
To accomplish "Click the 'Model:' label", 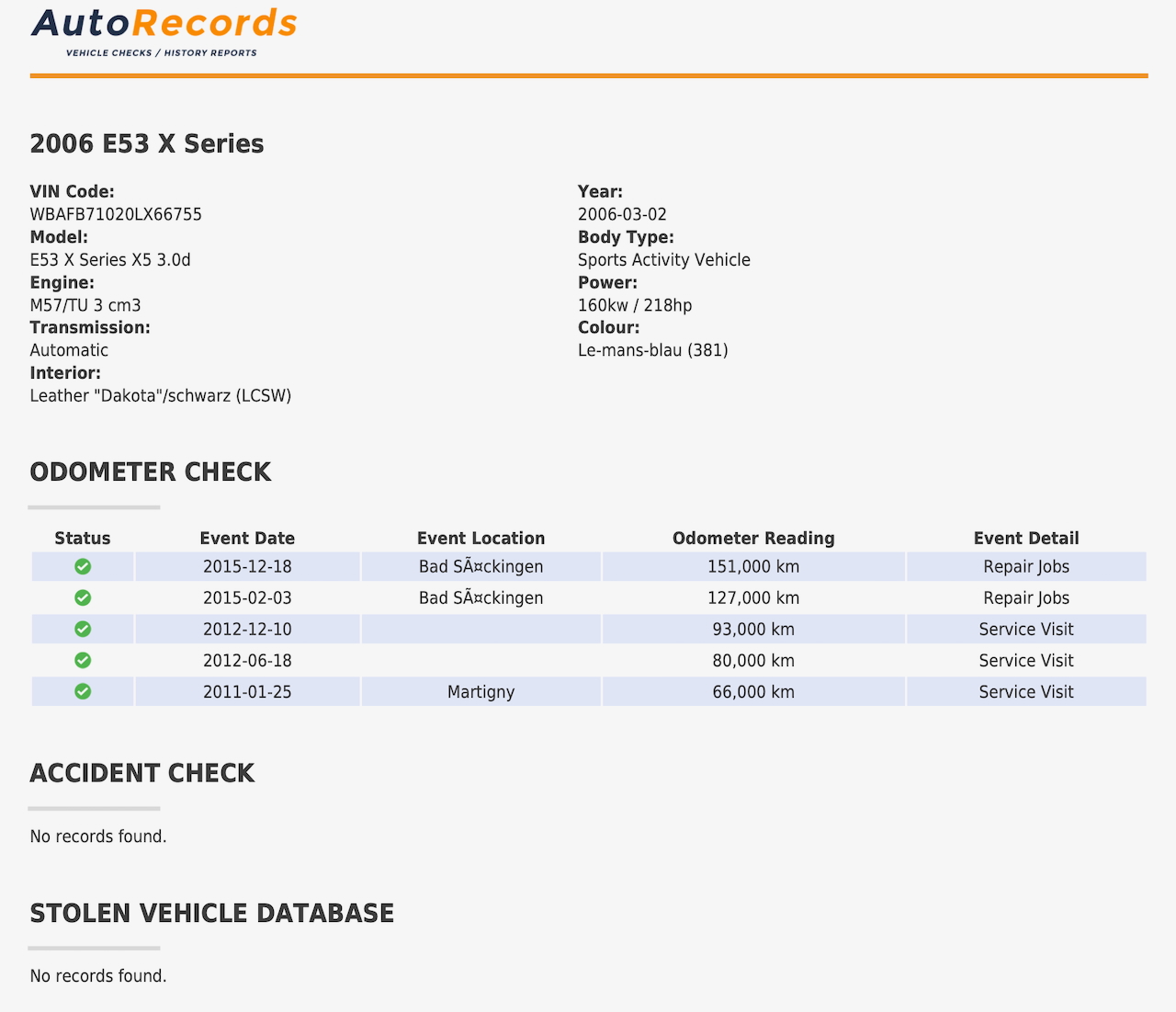I will [x=59, y=237].
